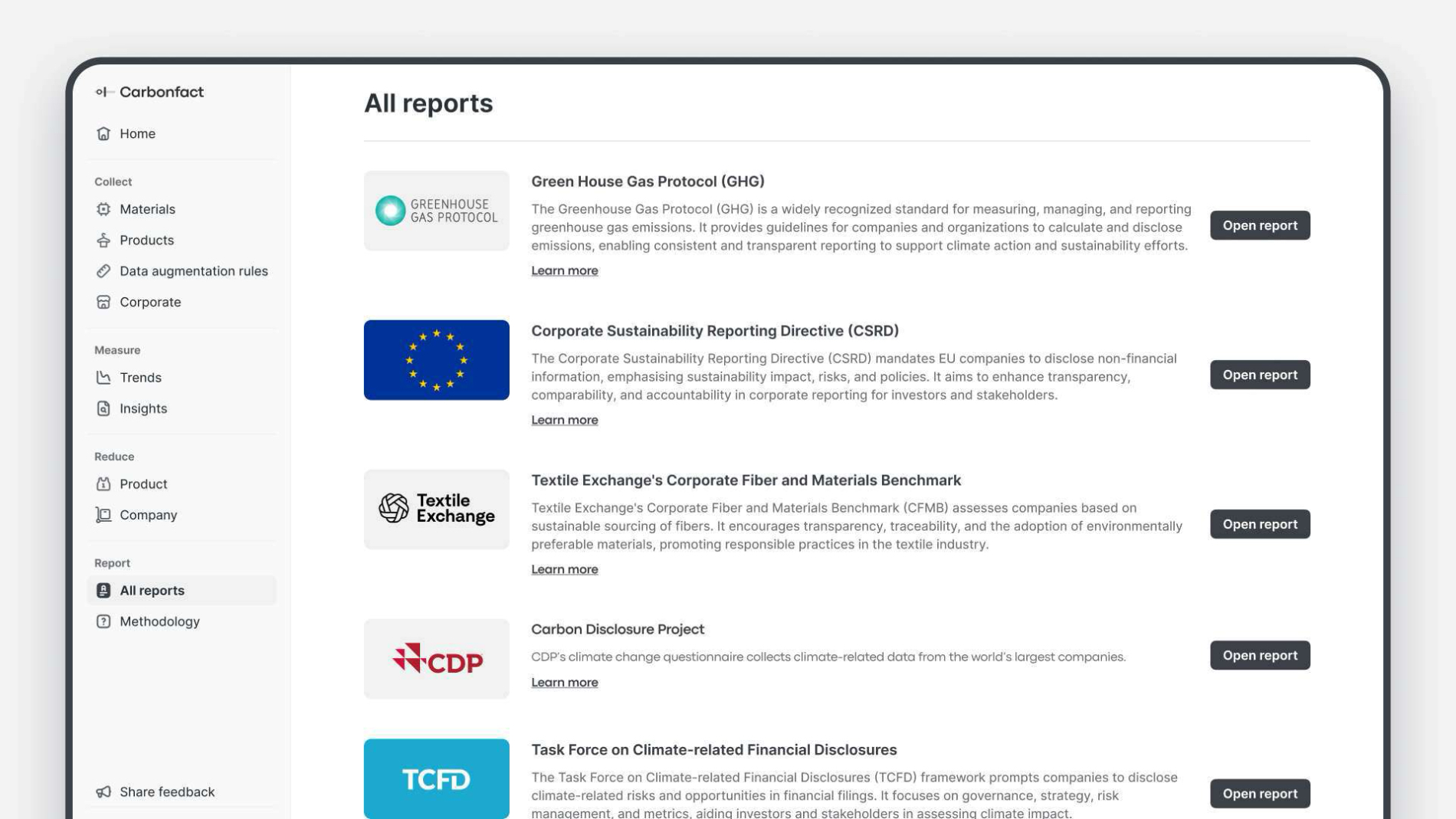The image size is (1456, 819).
Task: Select All reports menu item
Action: [182, 591]
